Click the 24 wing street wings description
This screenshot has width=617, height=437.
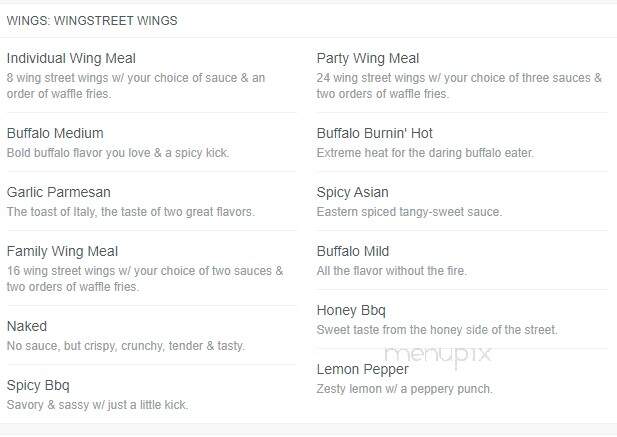pyautogui.click(x=459, y=86)
